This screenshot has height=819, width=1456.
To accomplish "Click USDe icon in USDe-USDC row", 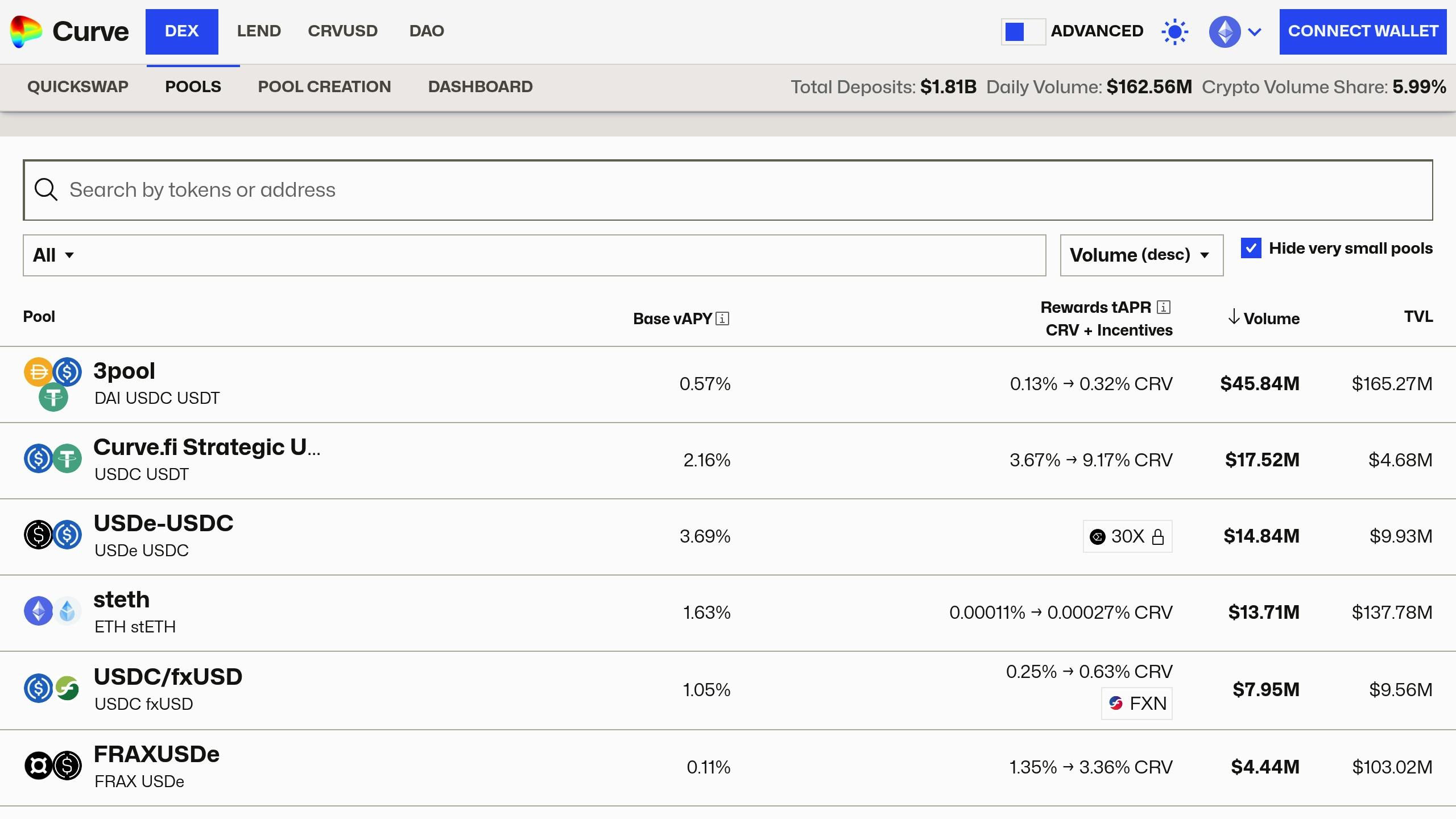I will tap(38, 535).
